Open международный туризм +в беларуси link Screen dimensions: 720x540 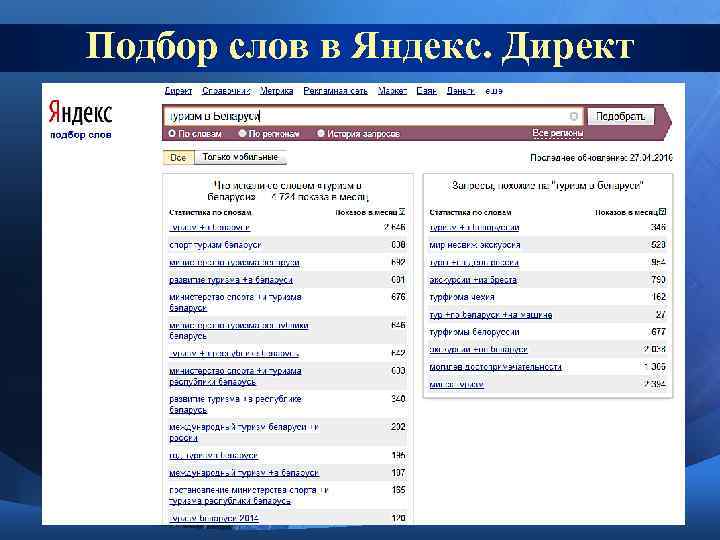244,473
